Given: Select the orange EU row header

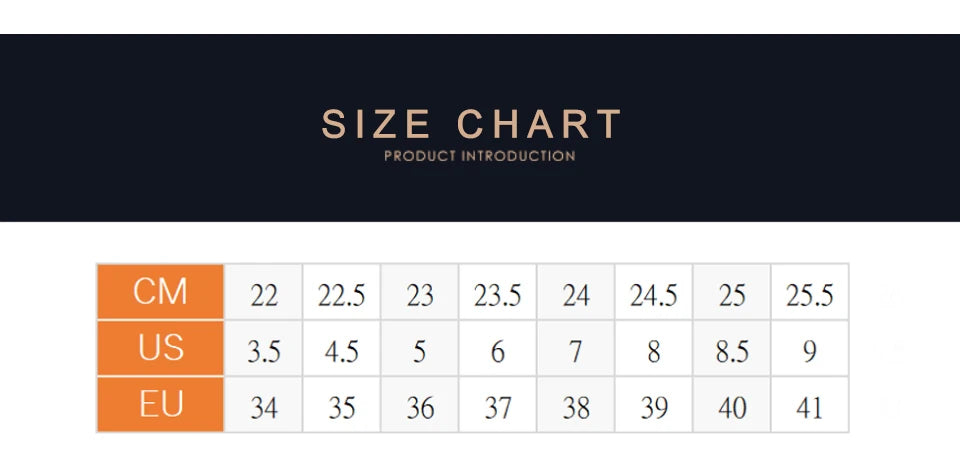Looking at the screenshot, I should click(x=160, y=404).
